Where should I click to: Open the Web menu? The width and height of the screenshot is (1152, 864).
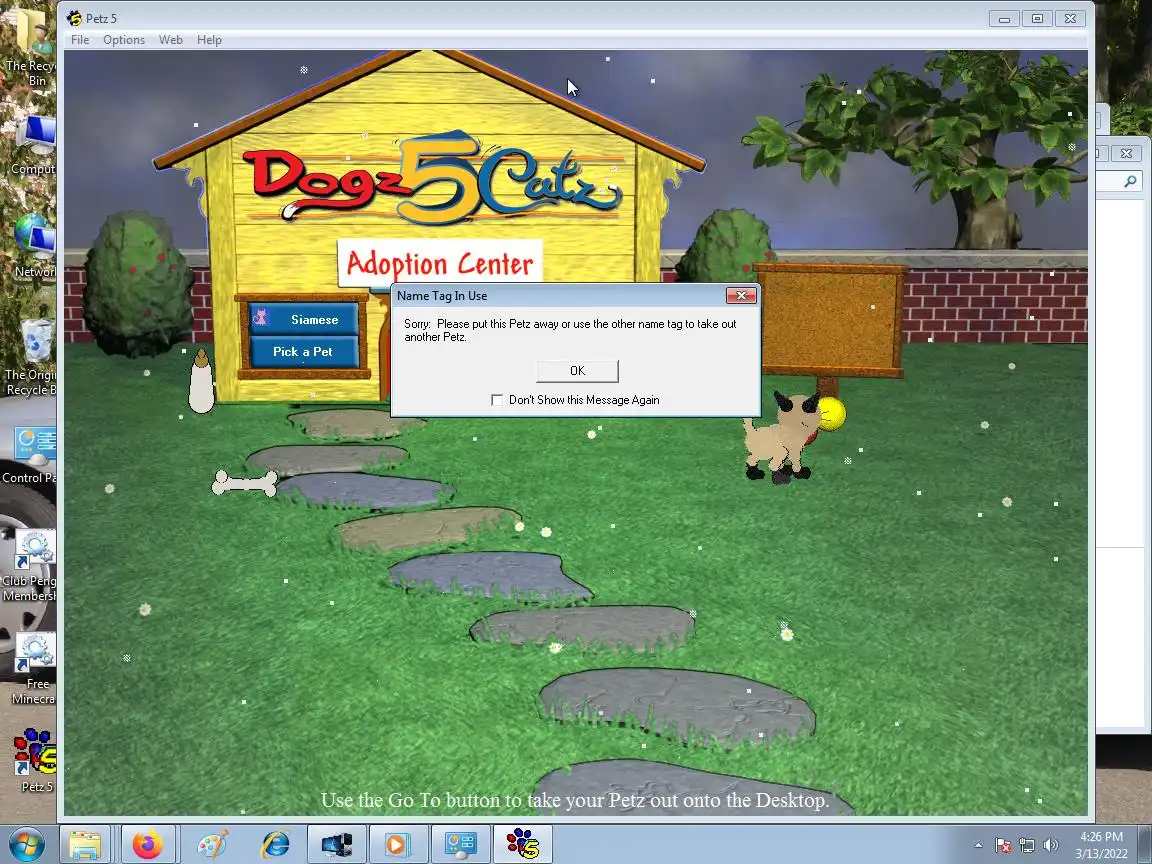coord(170,40)
